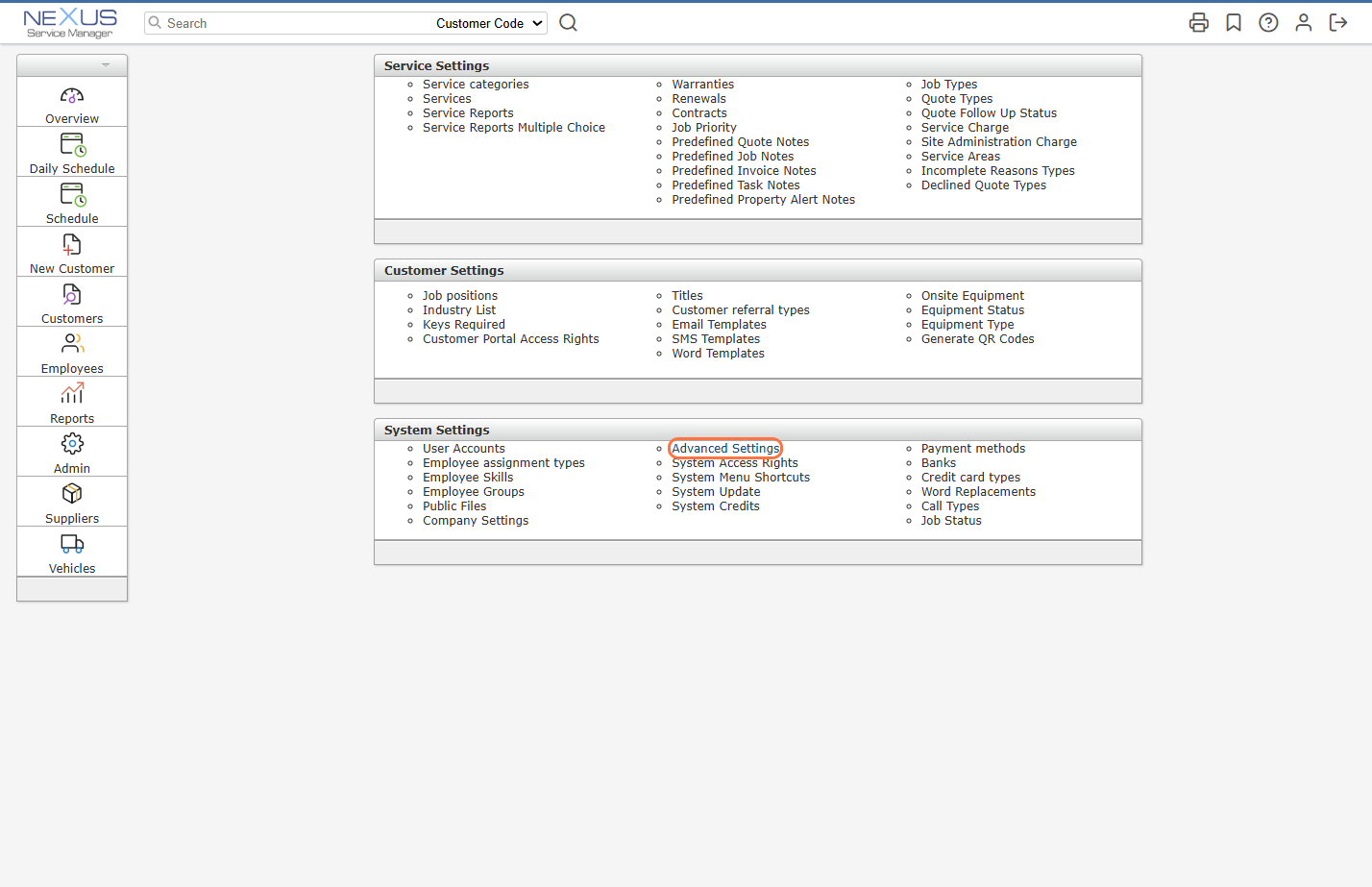Open the help question mark icon
Image resolution: width=1372 pixels, height=887 pixels.
[x=1268, y=23]
